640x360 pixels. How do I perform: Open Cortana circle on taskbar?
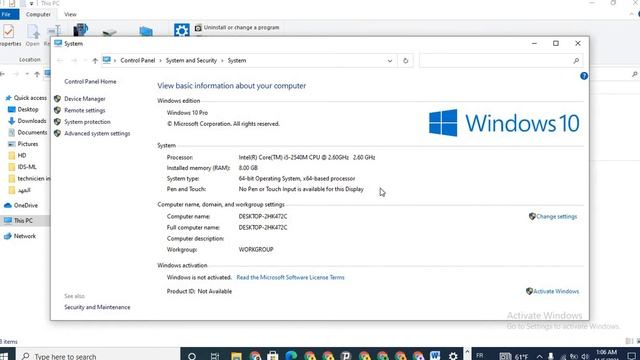click(x=191, y=356)
